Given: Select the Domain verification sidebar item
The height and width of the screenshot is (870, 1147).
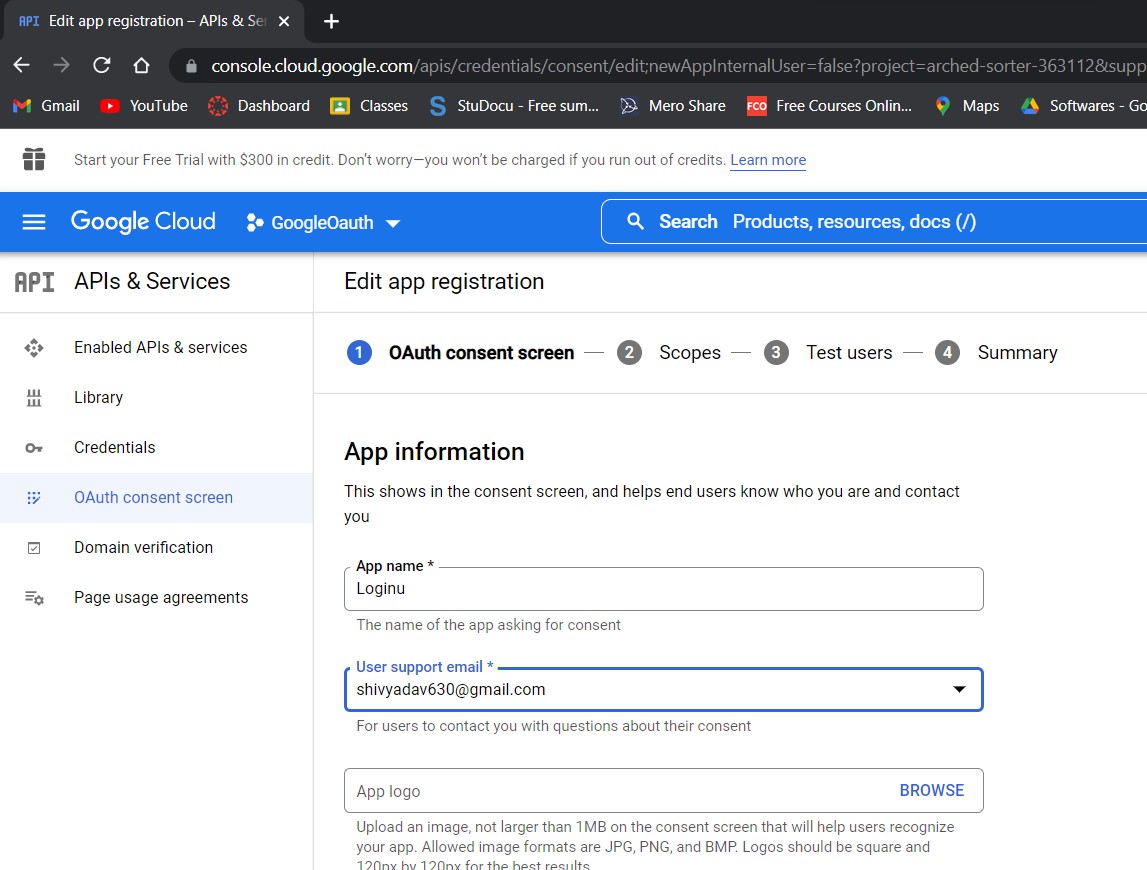Looking at the screenshot, I should point(142,547).
